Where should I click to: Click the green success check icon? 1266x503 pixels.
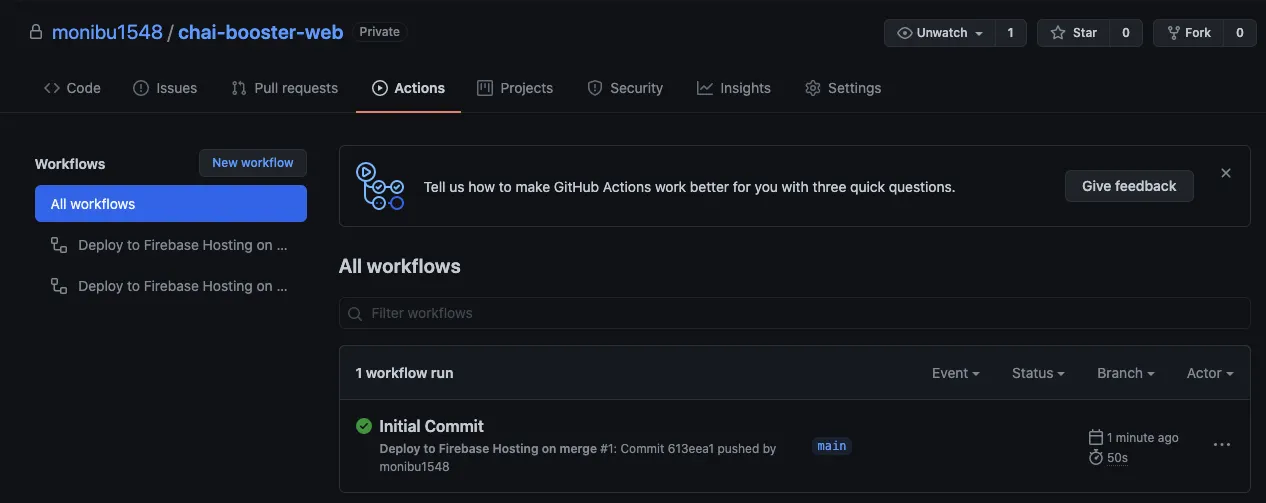pyautogui.click(x=364, y=426)
